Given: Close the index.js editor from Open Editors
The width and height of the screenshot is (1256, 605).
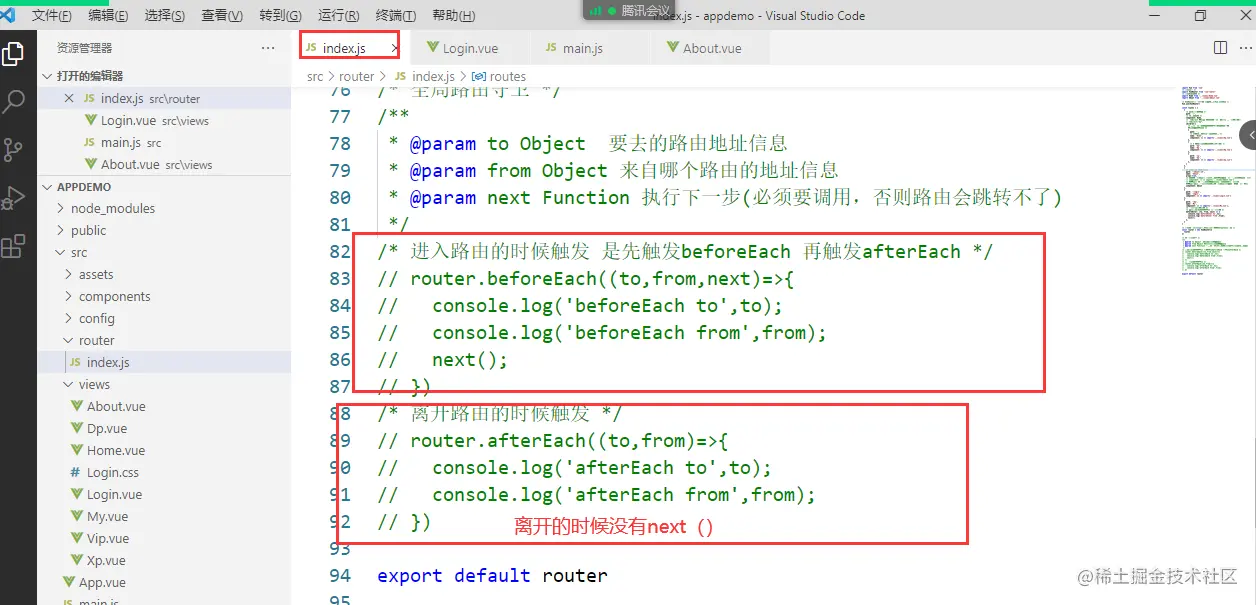Looking at the screenshot, I should click(x=68, y=97).
